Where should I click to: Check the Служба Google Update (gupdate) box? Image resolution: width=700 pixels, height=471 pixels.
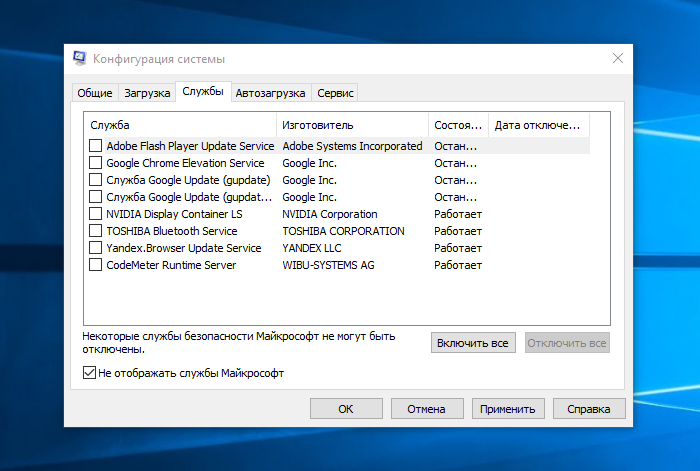click(x=95, y=179)
